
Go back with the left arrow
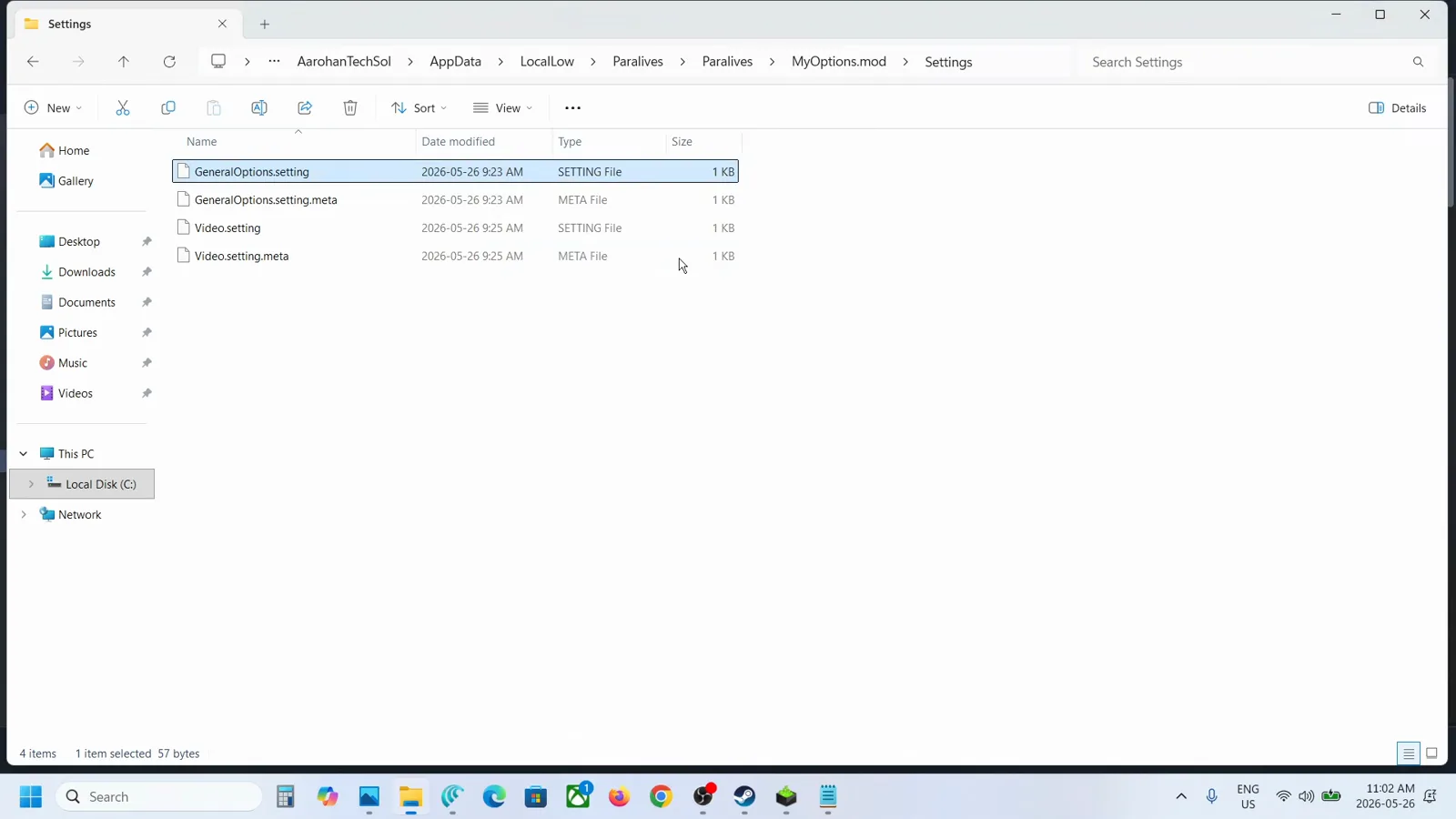click(x=33, y=62)
